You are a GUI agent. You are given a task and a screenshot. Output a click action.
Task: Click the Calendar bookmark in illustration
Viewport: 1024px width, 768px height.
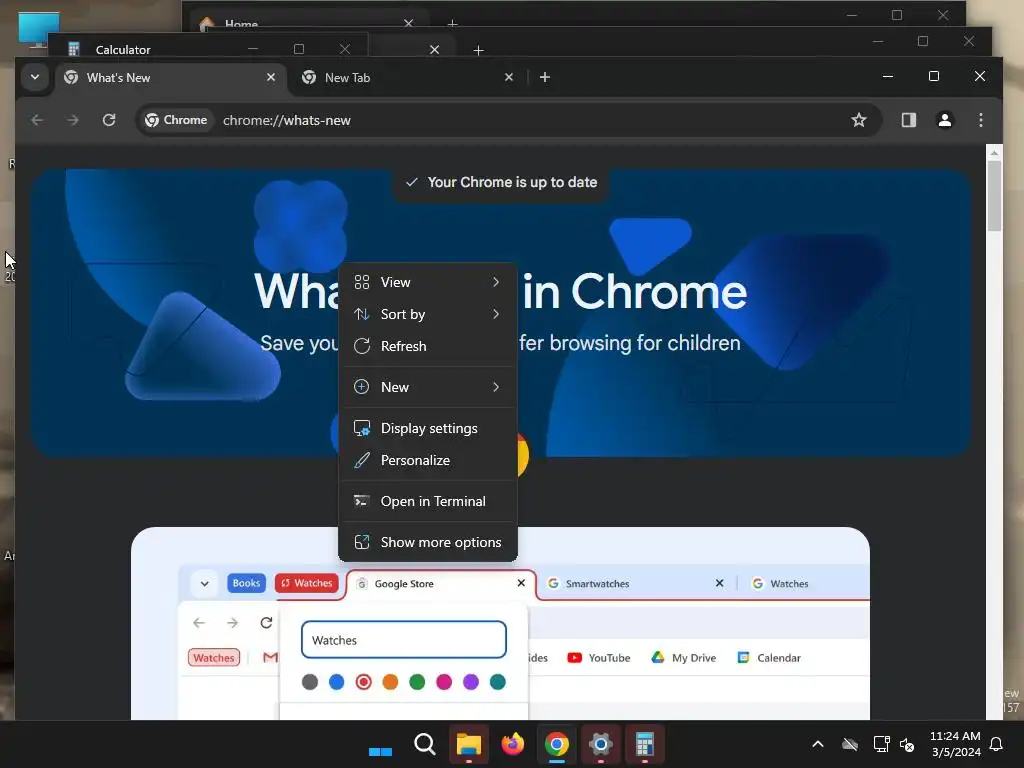pyautogui.click(x=769, y=658)
